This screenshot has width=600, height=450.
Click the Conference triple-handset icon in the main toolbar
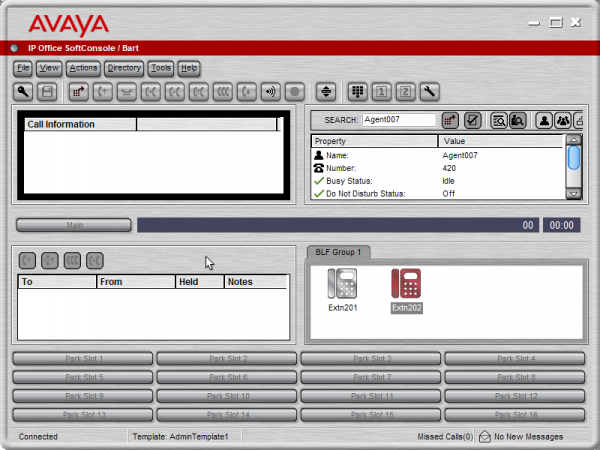click(223, 92)
